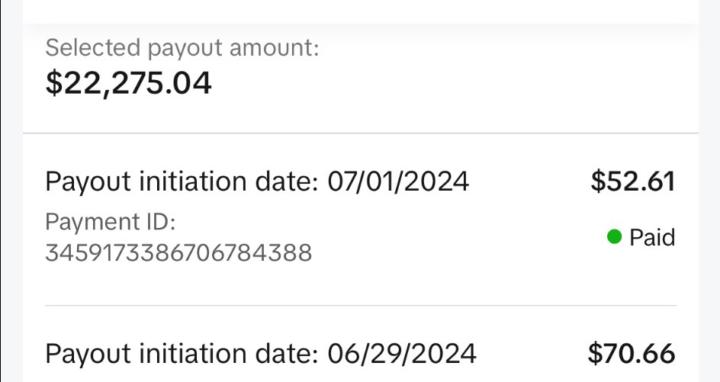Image resolution: width=720 pixels, height=382 pixels.
Task: Open the 06/29/2024 payout entry
Action: [x=360, y=344]
